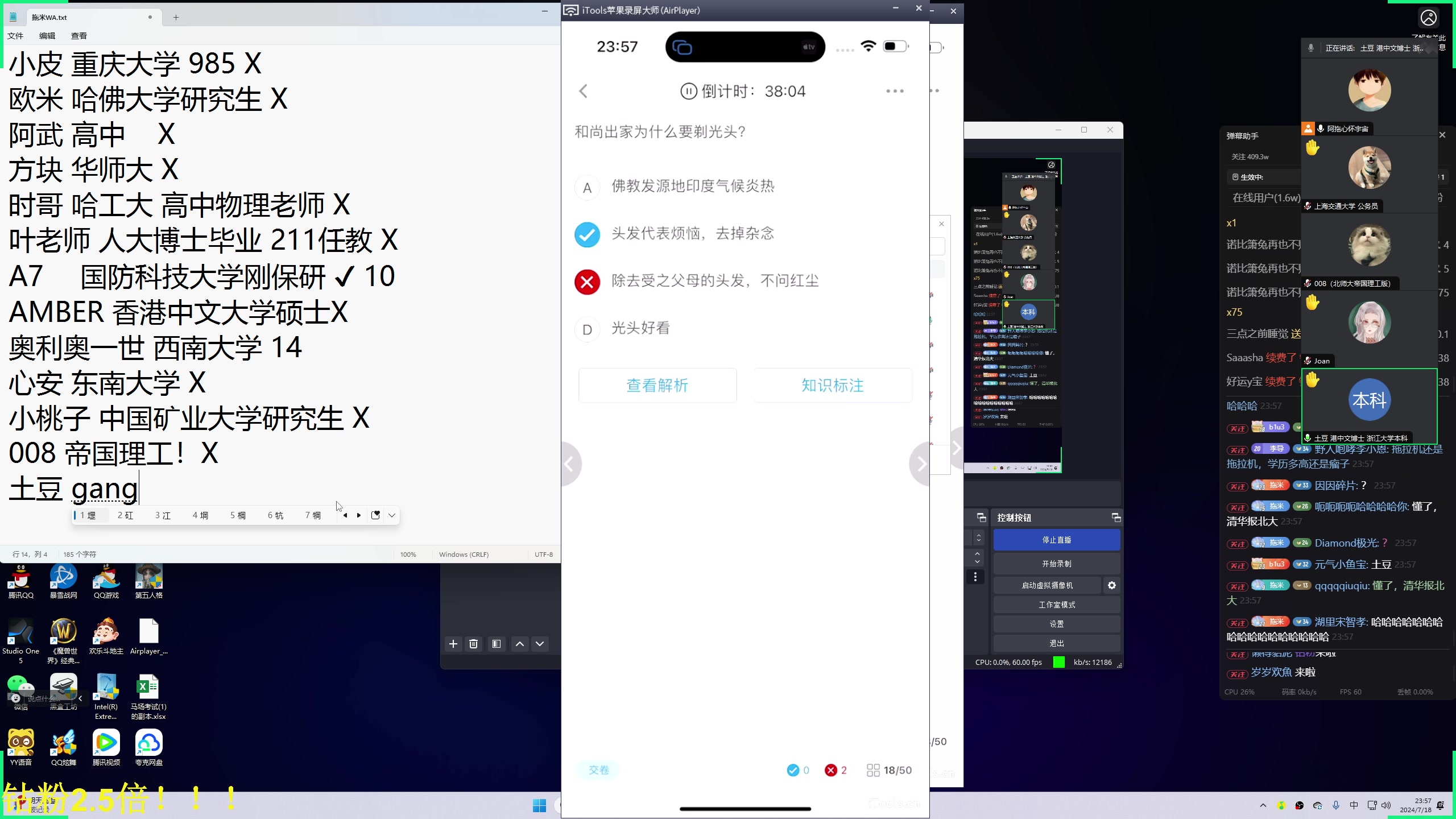The image size is (1456, 819).
Task: Click the 100% zoom status entry
Action: (408, 555)
